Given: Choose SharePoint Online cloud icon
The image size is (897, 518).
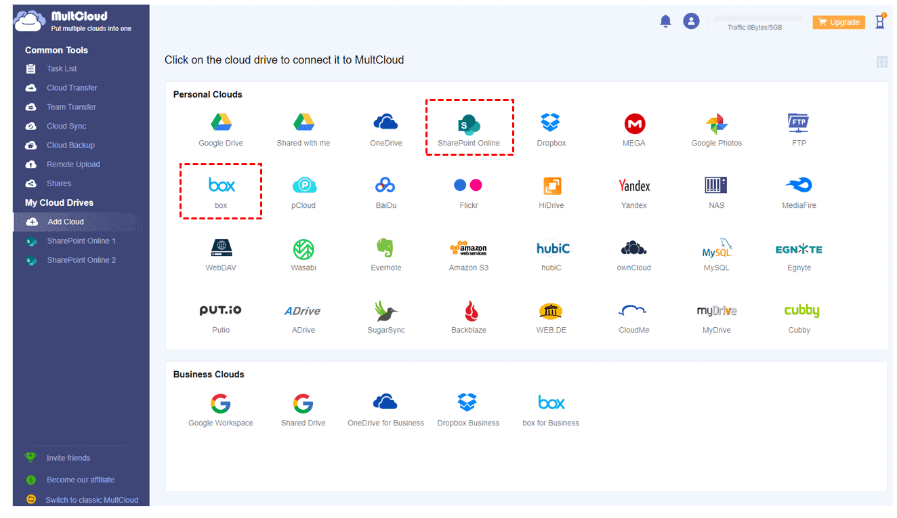Looking at the screenshot, I should pos(469,124).
